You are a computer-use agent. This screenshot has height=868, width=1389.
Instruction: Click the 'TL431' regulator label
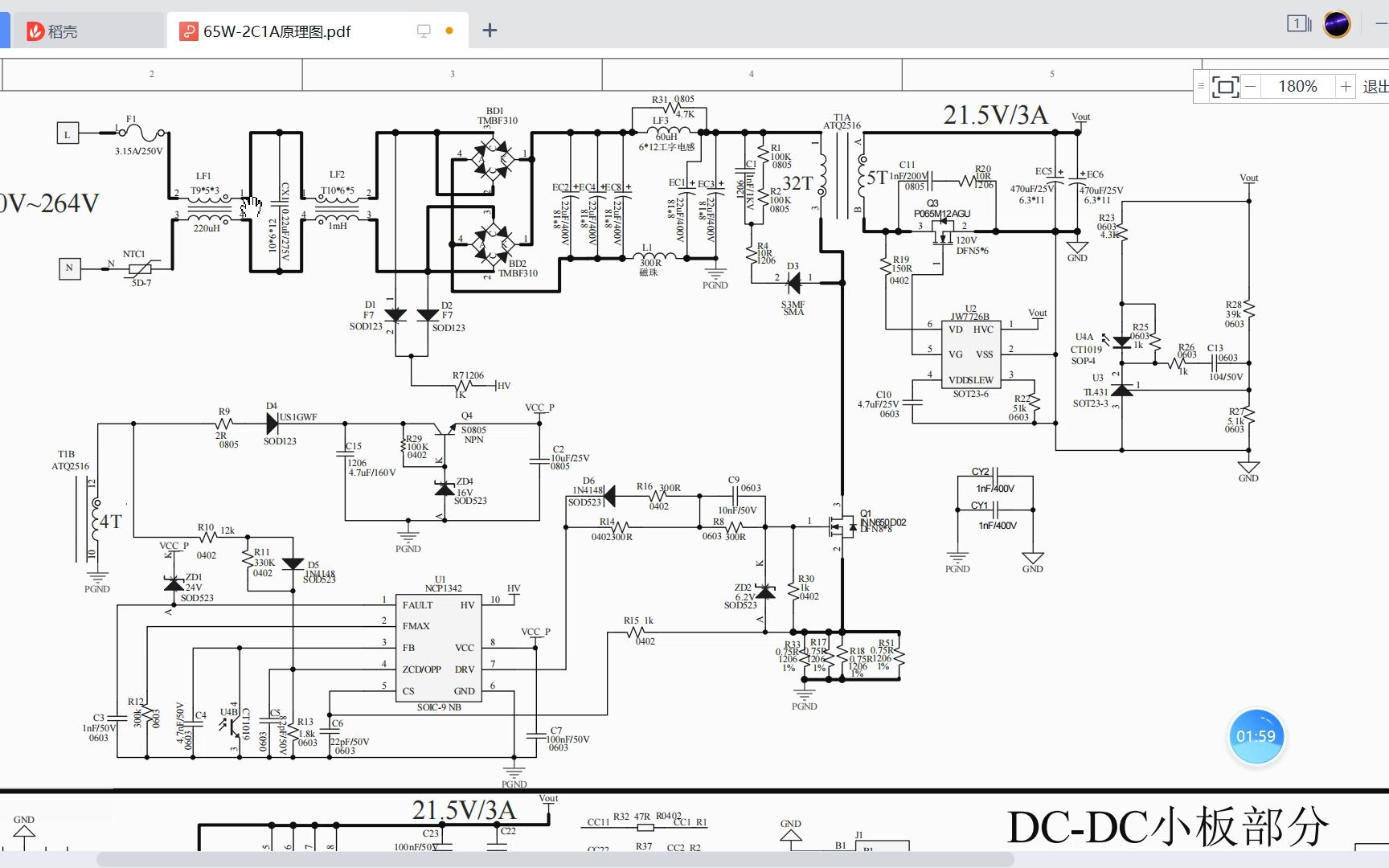pos(1096,392)
